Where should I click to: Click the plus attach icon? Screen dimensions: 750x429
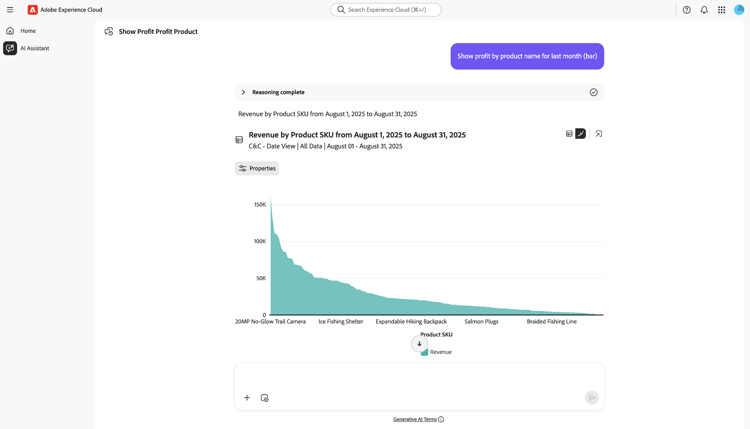pos(247,398)
